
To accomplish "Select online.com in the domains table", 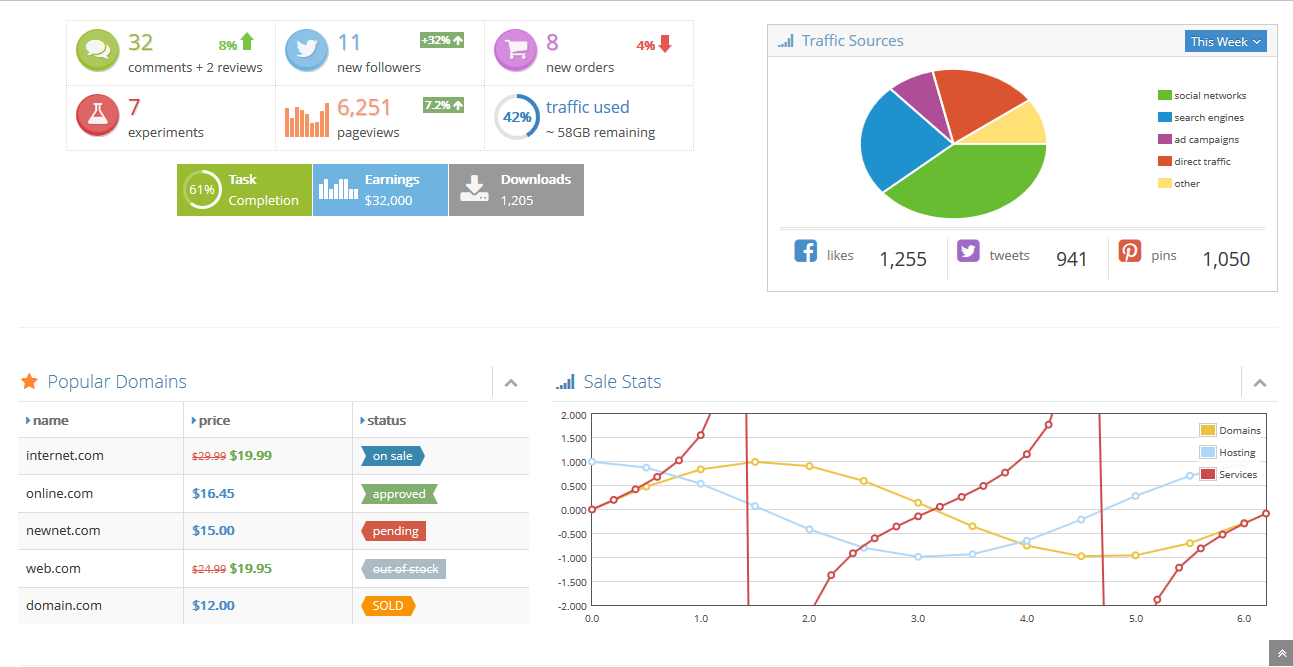I will (x=60, y=493).
